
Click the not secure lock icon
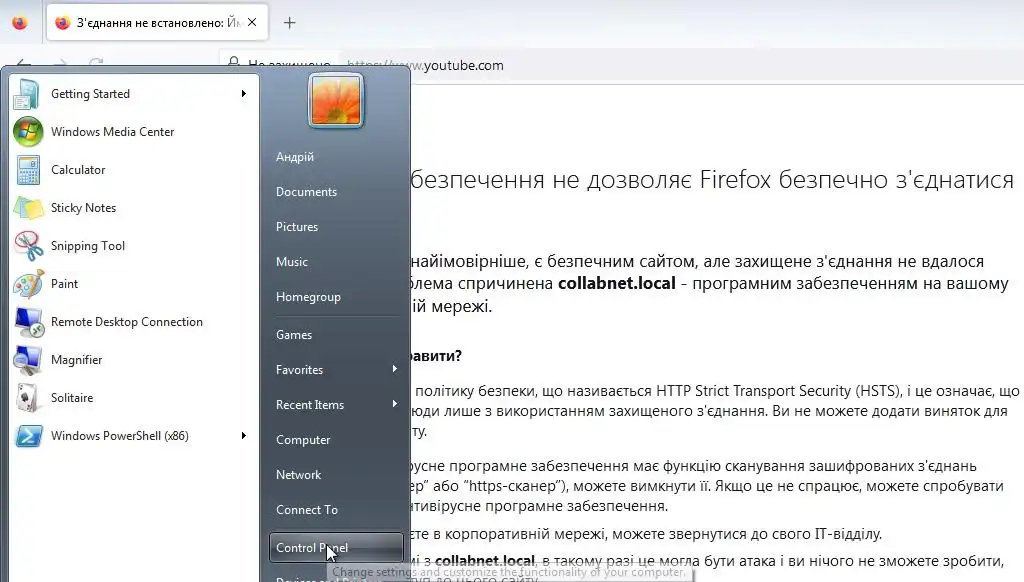tap(233, 63)
